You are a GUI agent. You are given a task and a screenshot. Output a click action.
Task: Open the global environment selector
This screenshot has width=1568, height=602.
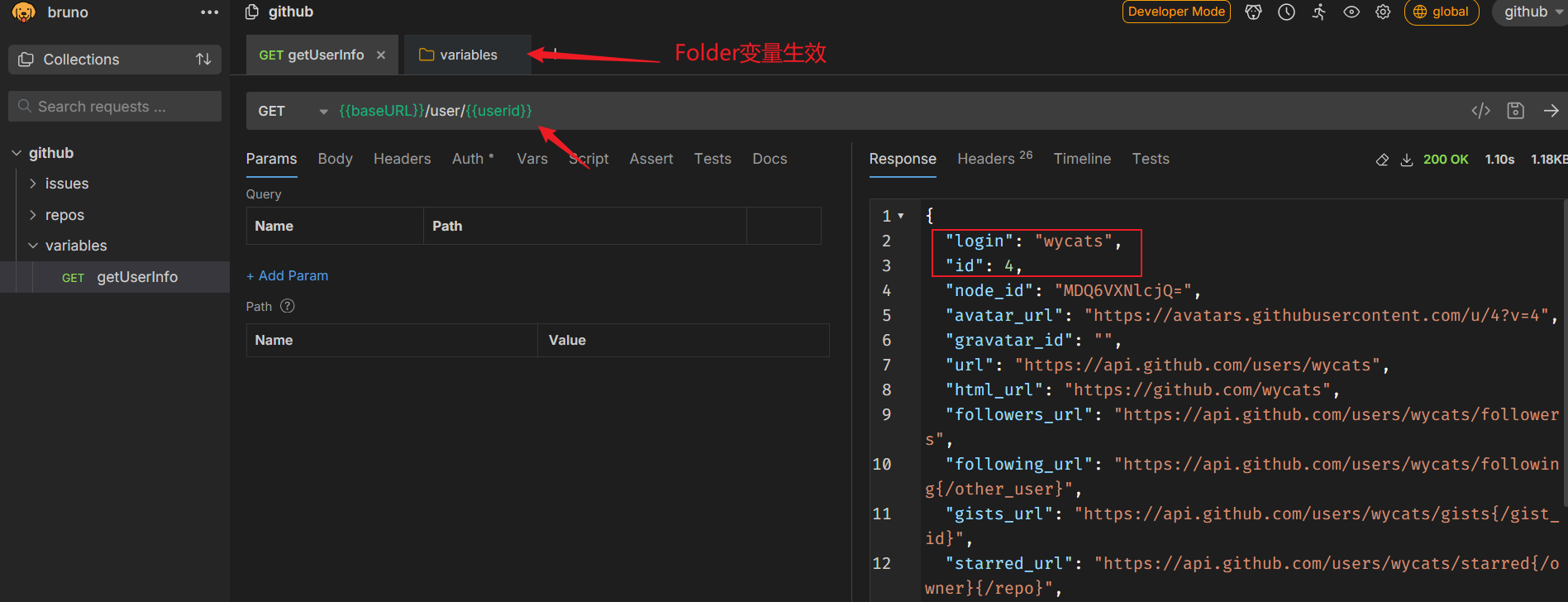click(x=1442, y=12)
